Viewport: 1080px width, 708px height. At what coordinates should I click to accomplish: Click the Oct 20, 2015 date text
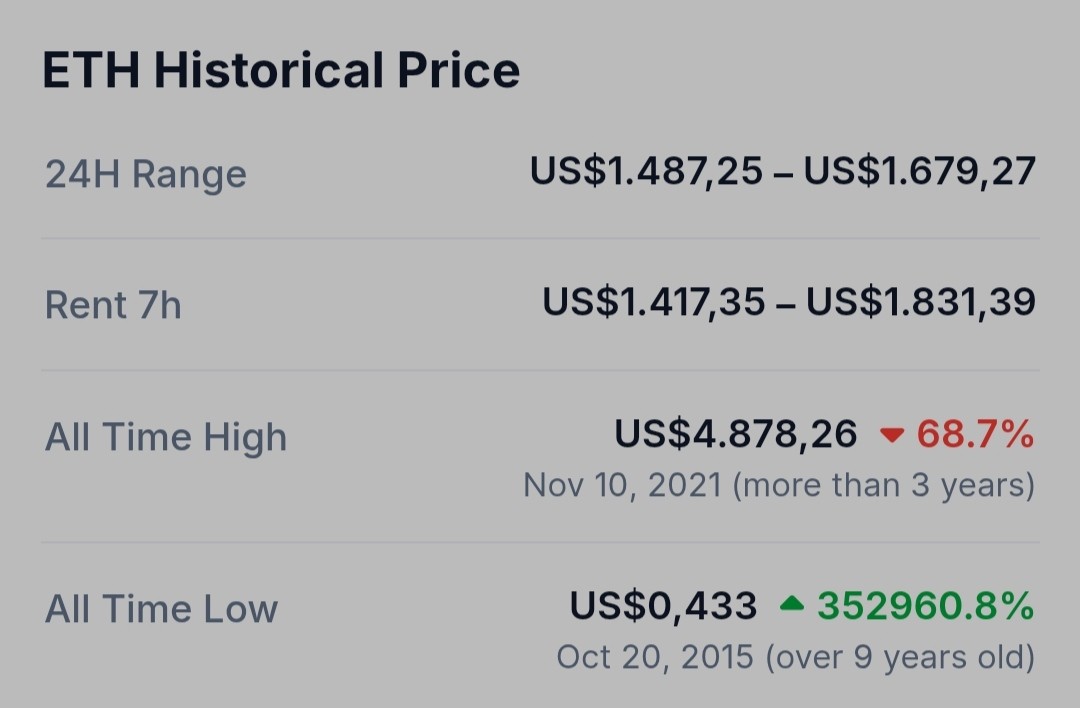655,656
